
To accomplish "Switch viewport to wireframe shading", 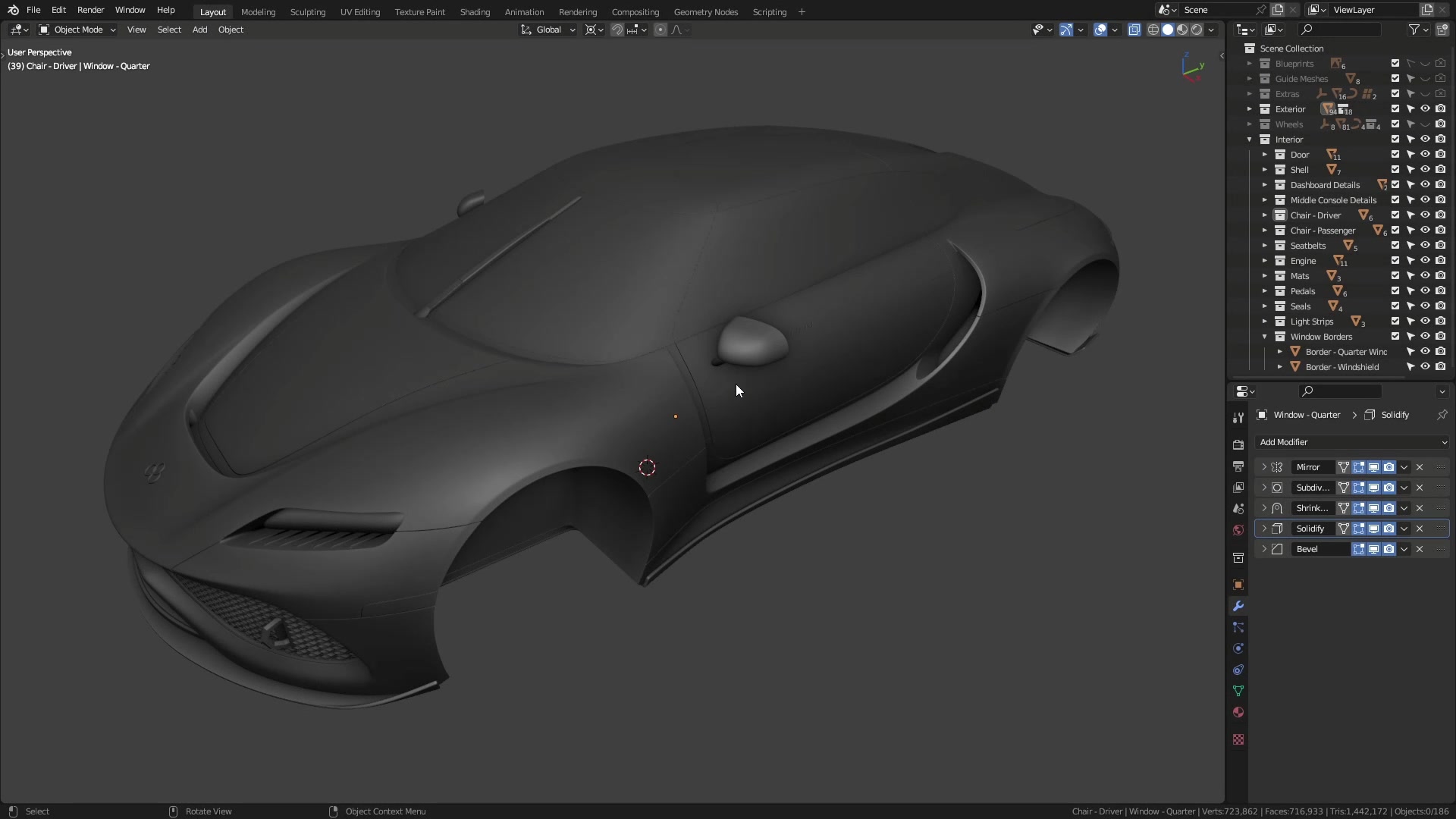I will click(1153, 30).
